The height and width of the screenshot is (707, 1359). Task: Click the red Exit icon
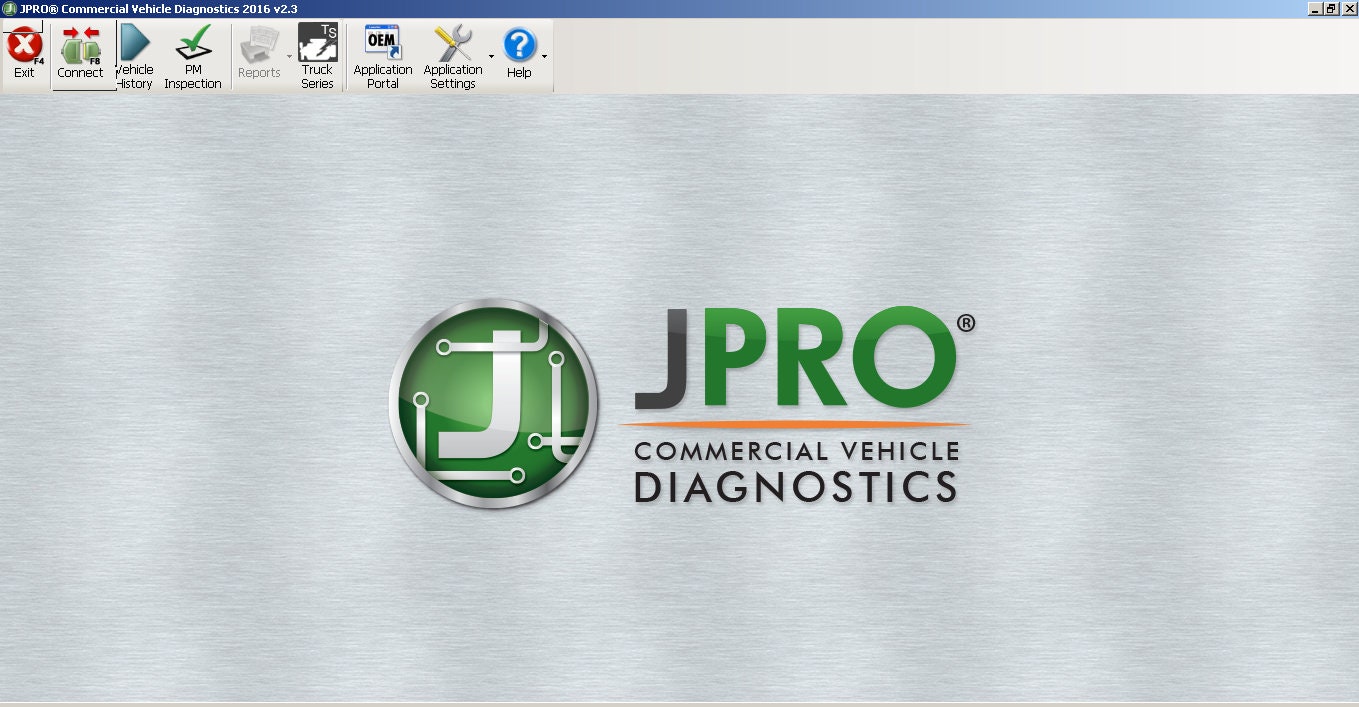click(x=24, y=46)
